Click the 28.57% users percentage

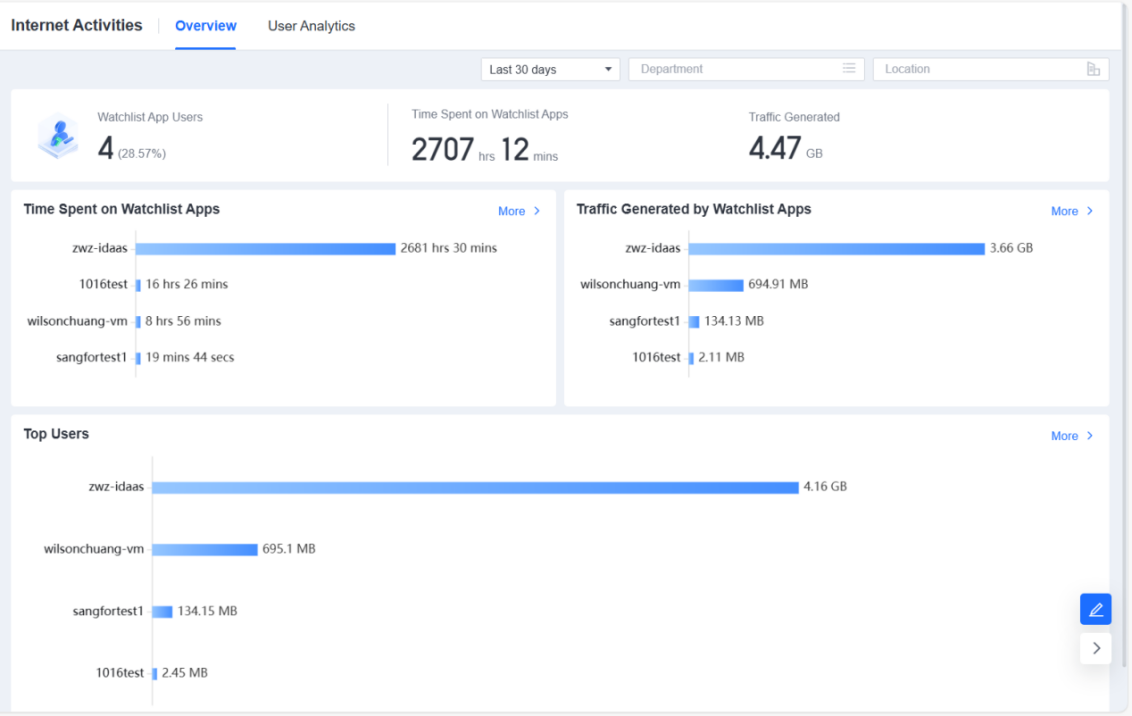coord(142,153)
